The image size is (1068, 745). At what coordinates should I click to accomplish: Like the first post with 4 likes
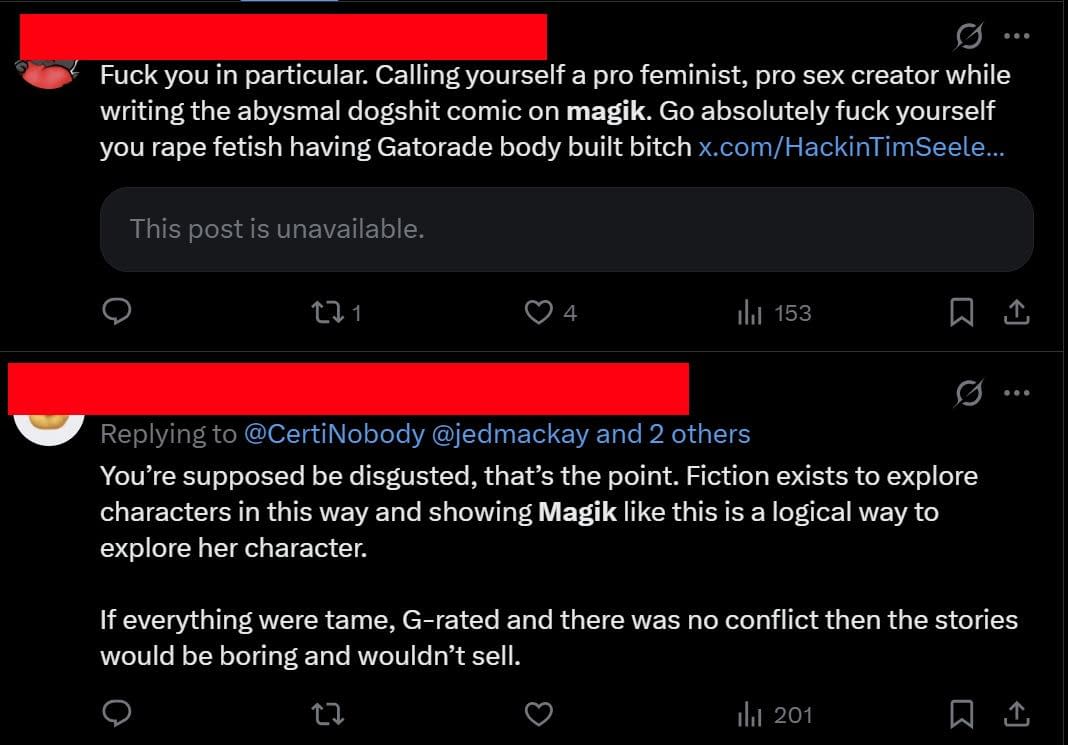coord(539,313)
